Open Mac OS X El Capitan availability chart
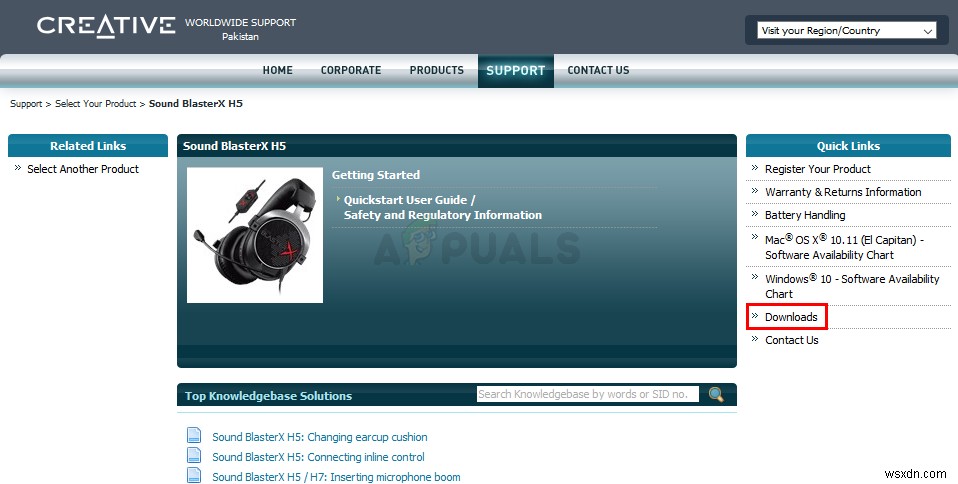Image resolution: width=958 pixels, height=484 pixels. coord(844,247)
